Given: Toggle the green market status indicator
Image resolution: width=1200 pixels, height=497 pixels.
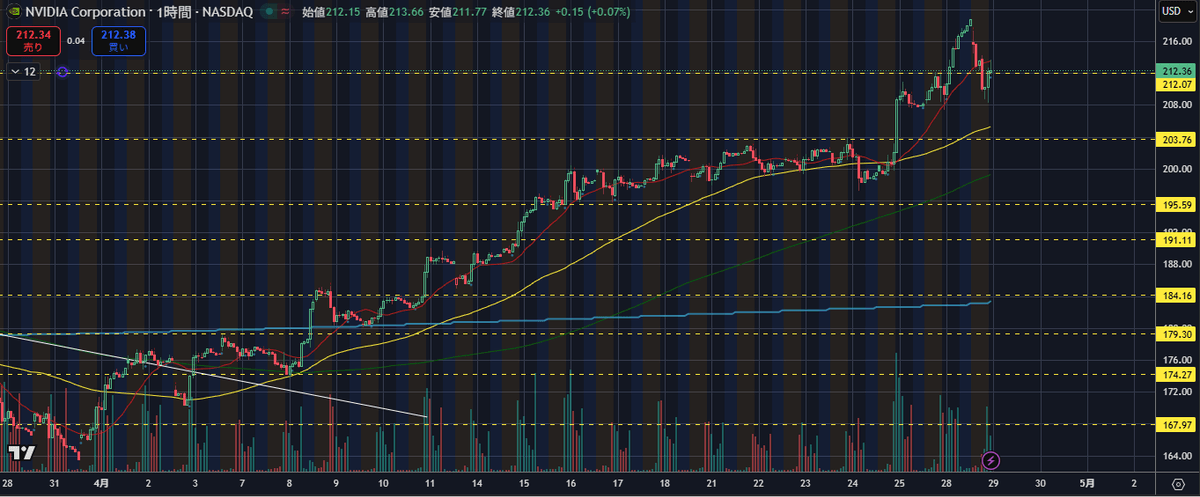Looking at the screenshot, I should [269, 11].
